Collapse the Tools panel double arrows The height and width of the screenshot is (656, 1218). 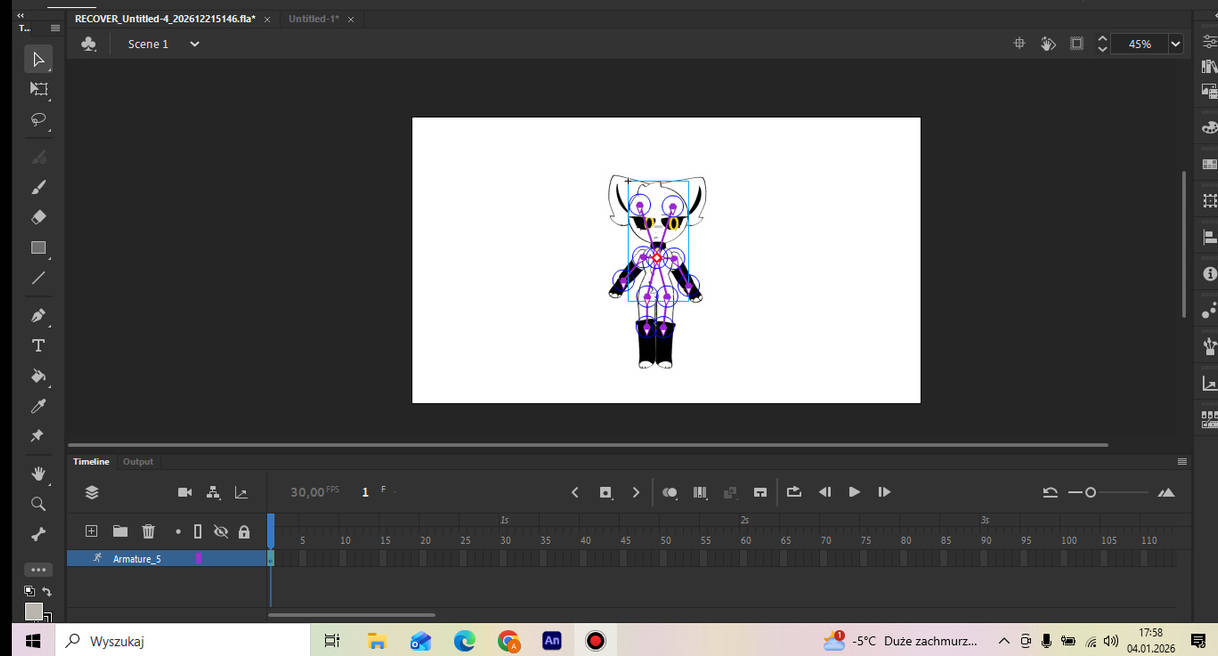tap(22, 15)
